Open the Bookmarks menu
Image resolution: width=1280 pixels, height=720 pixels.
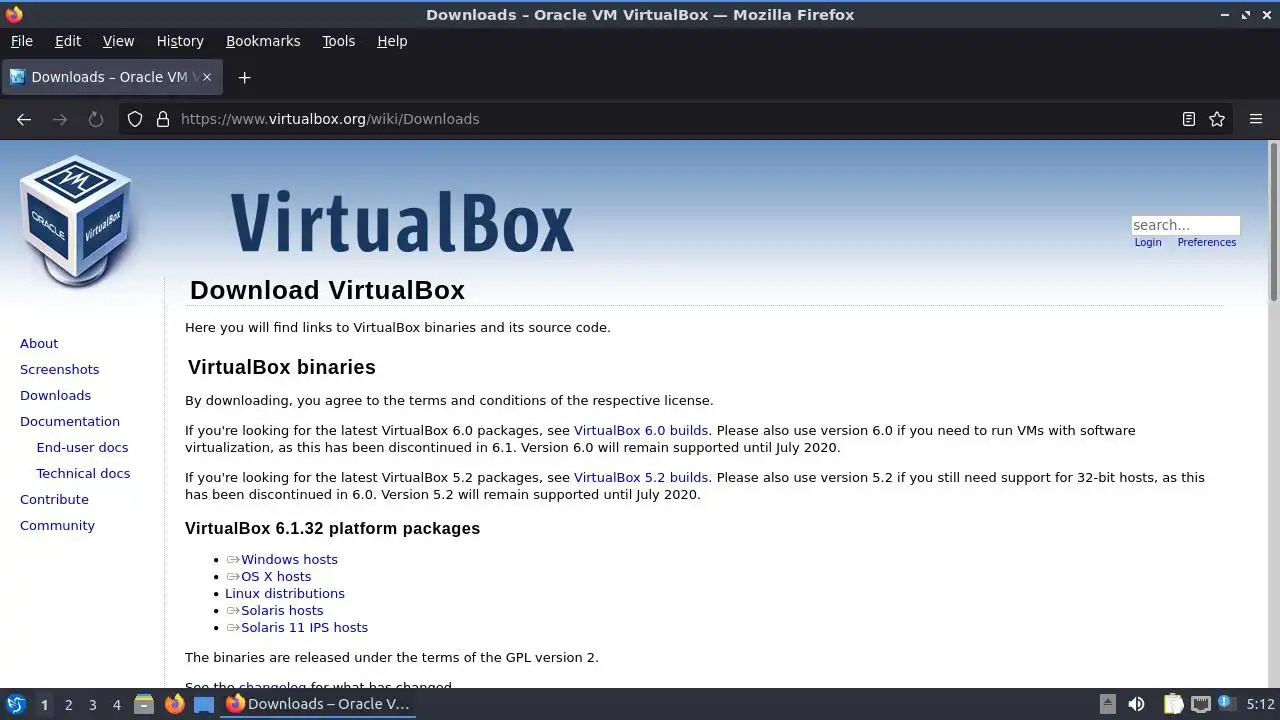(263, 41)
